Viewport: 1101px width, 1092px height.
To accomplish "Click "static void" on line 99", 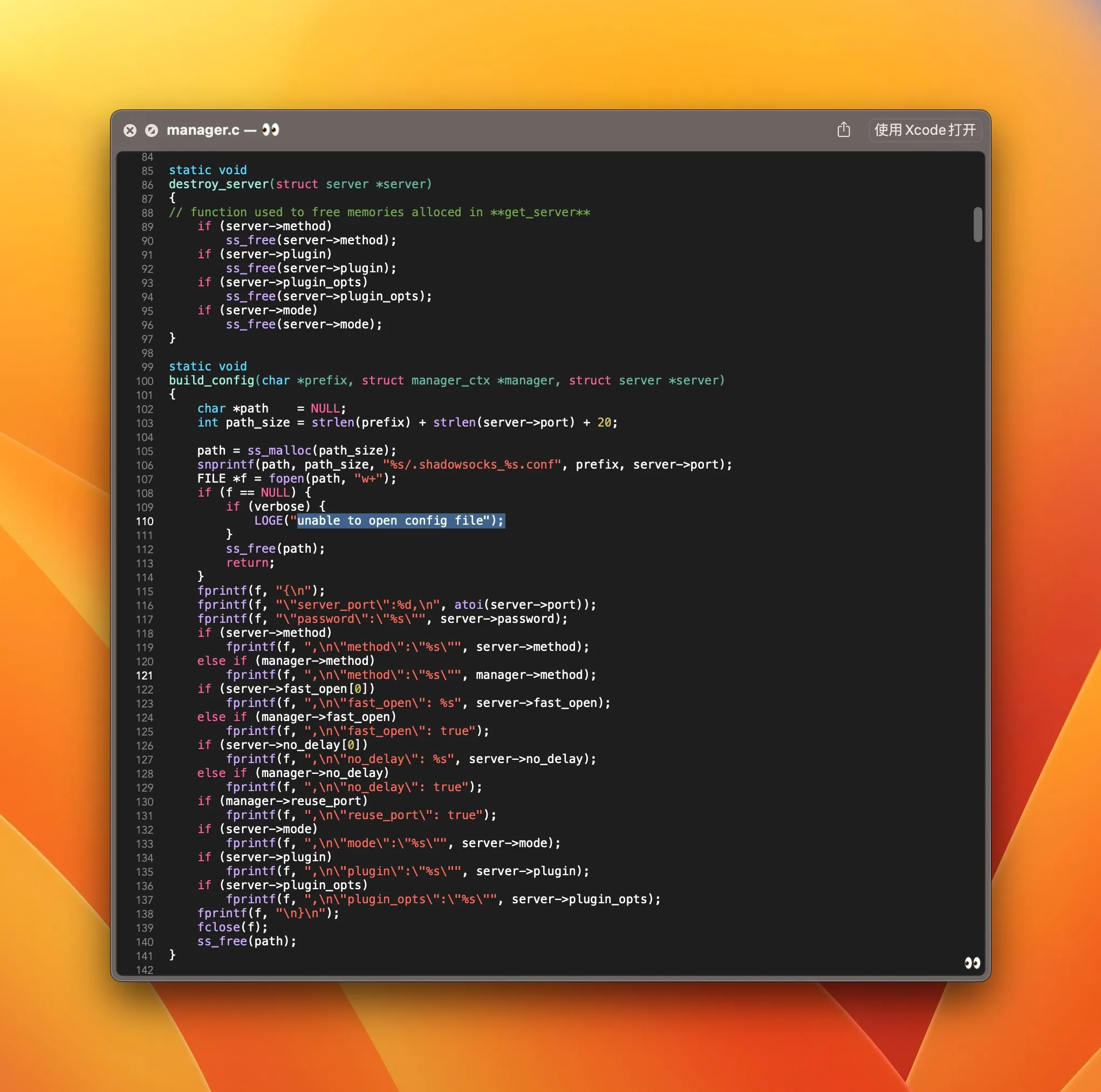I will pyautogui.click(x=208, y=366).
